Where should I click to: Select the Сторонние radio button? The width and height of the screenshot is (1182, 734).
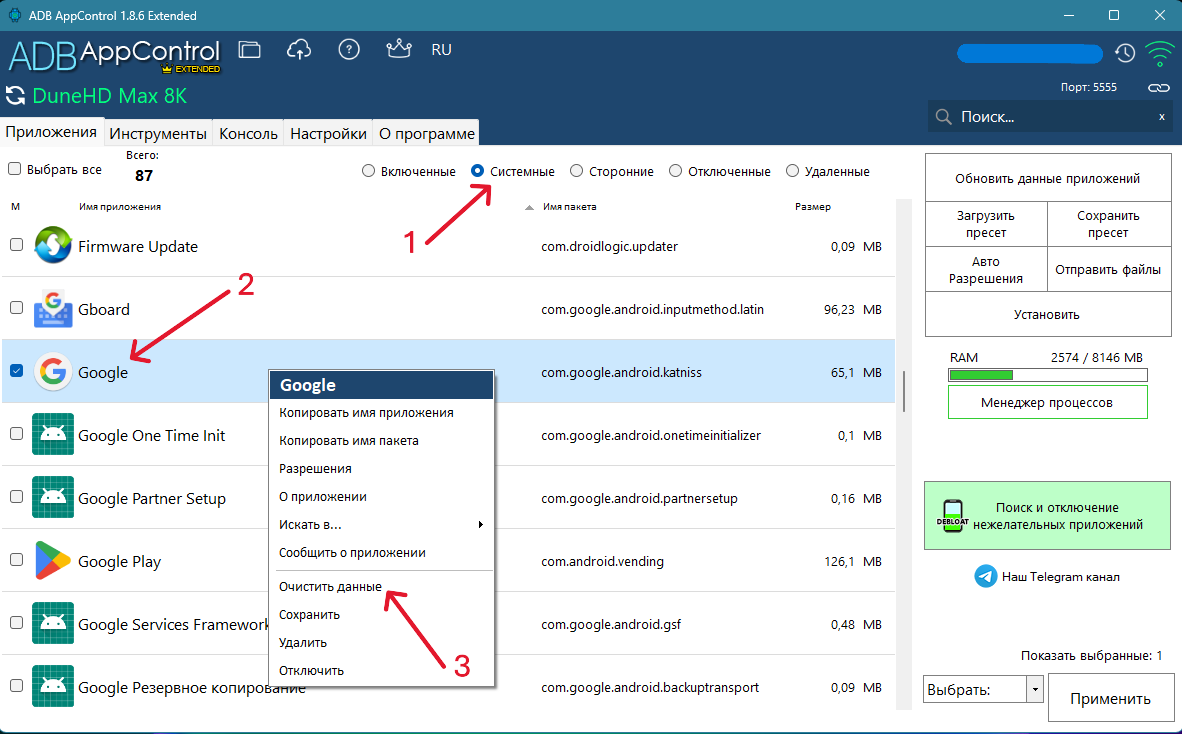[577, 171]
